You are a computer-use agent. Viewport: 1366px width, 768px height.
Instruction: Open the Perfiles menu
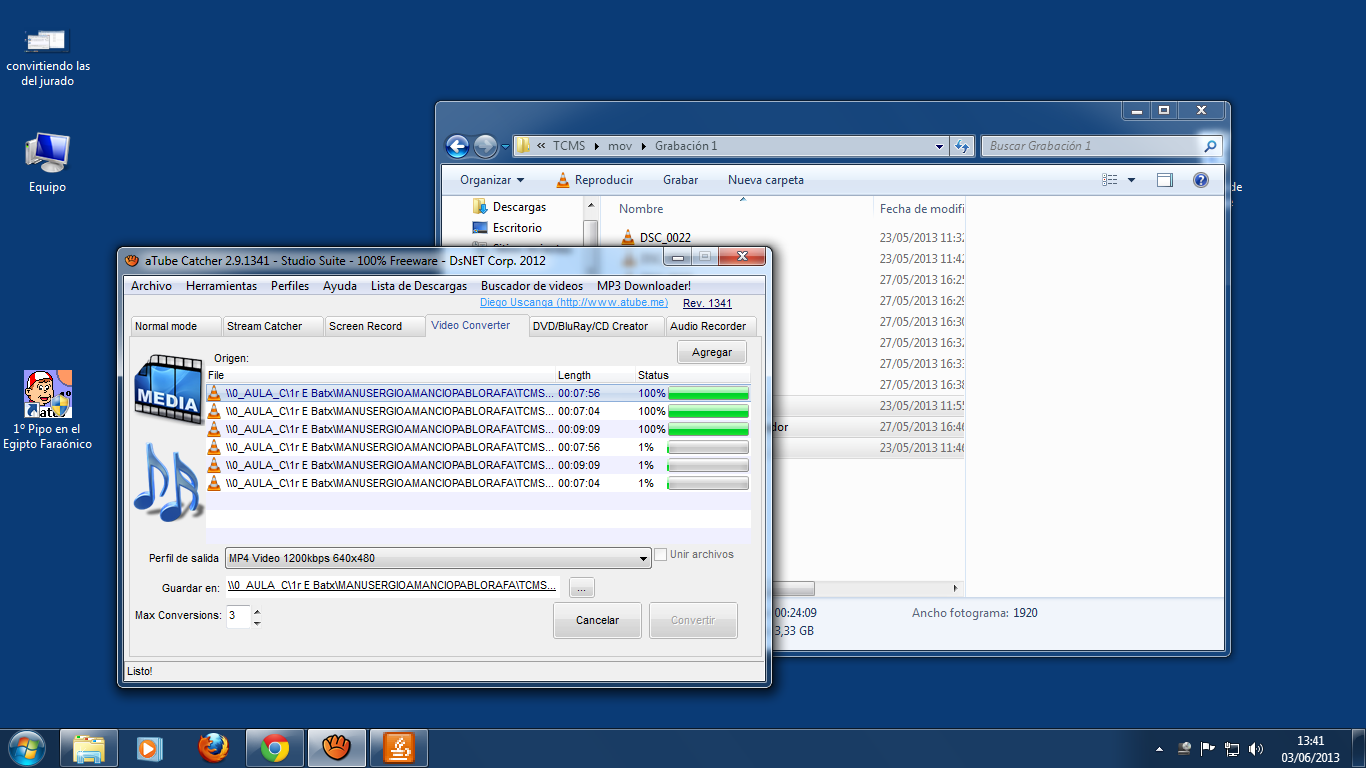(x=290, y=286)
